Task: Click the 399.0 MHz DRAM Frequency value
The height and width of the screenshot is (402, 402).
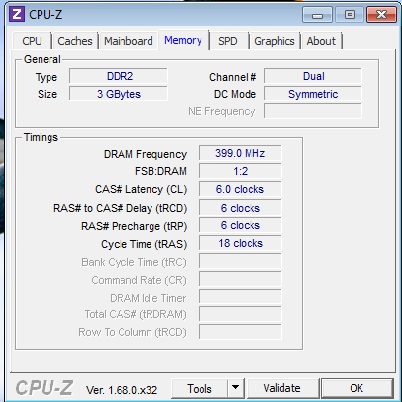Action: [240, 153]
